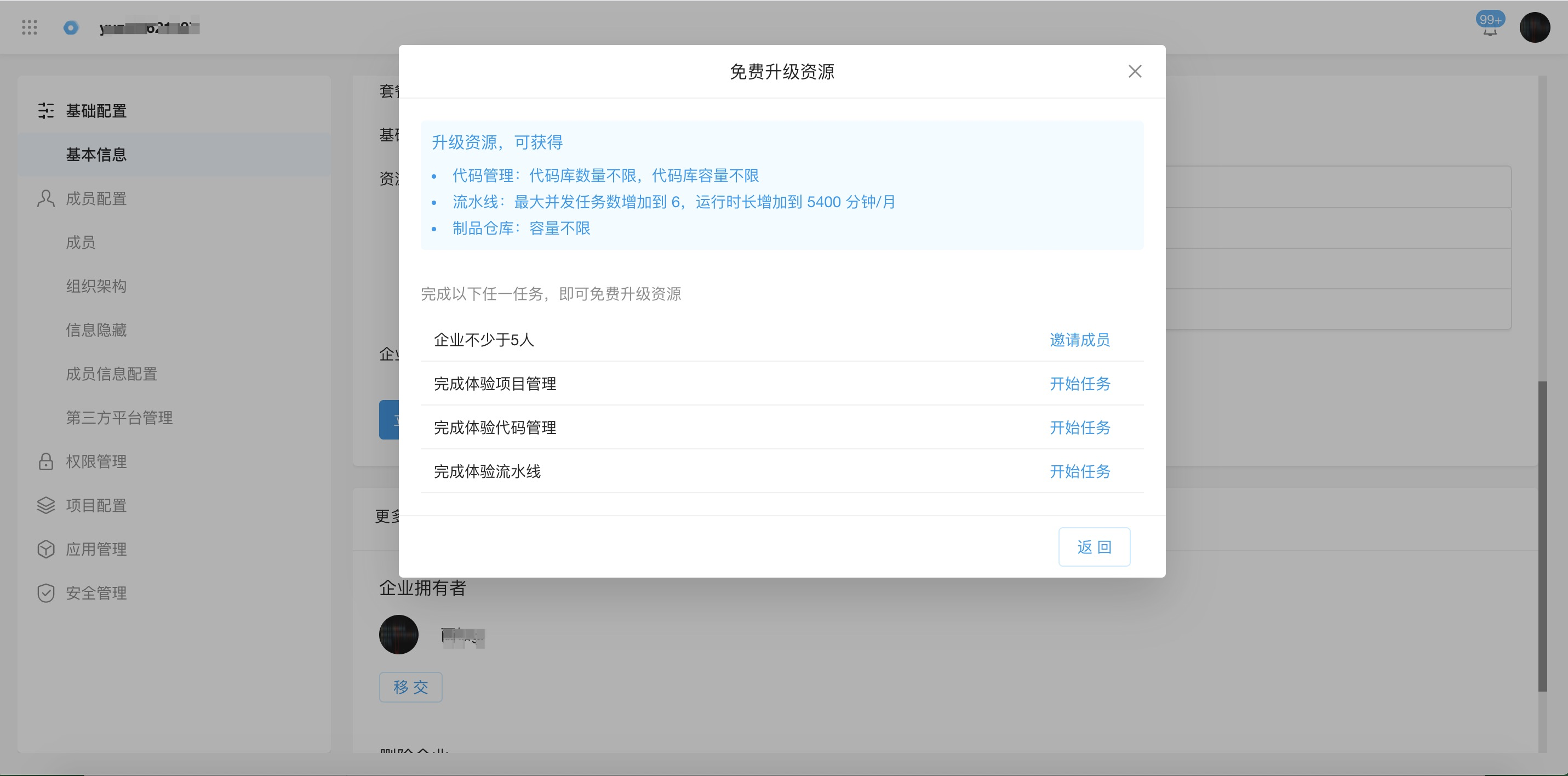The width and height of the screenshot is (1568, 776).
Task: Click the 代码管理 benefit line
Action: click(x=605, y=176)
